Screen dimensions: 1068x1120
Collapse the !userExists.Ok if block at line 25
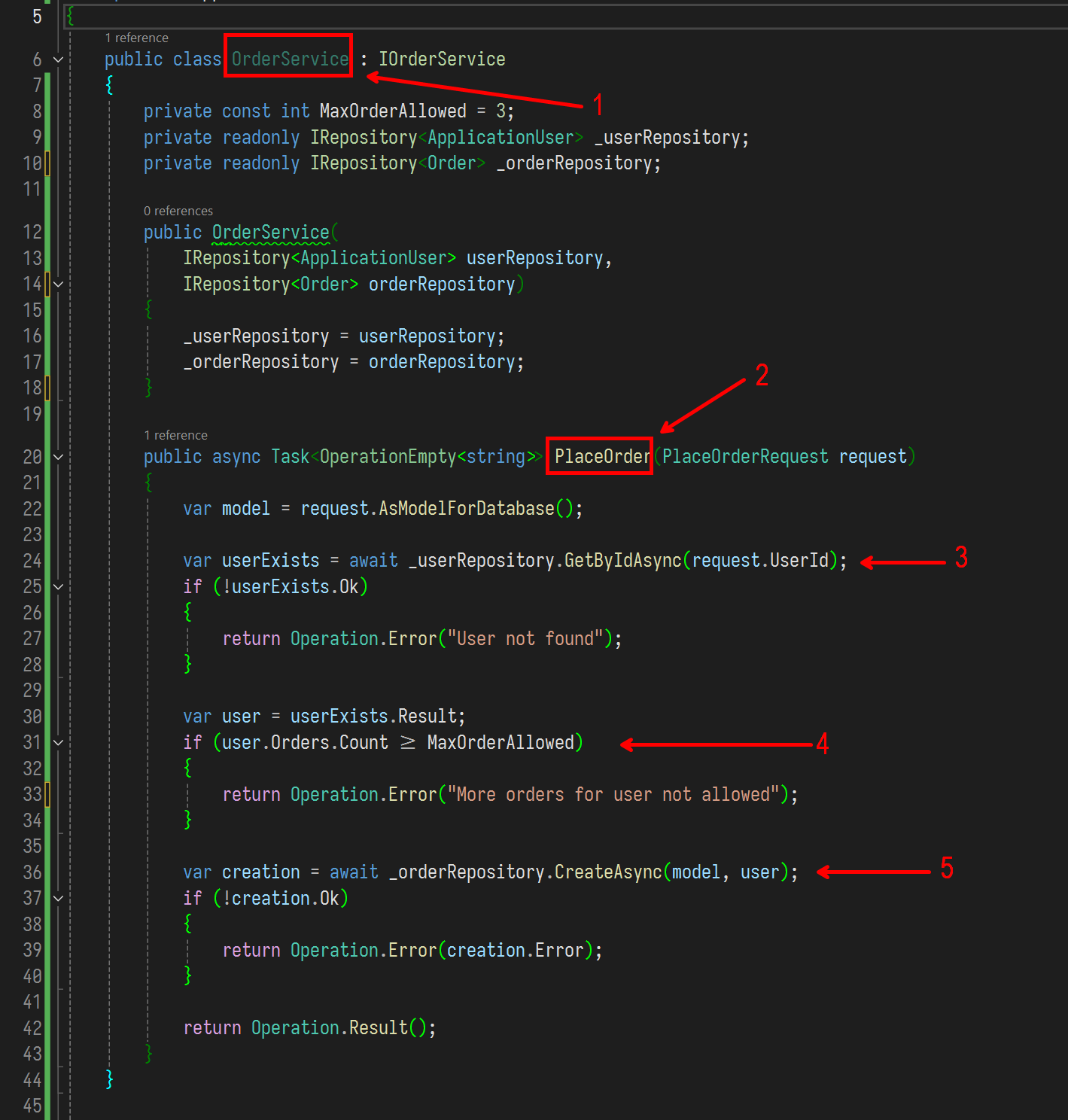pyautogui.click(x=58, y=586)
